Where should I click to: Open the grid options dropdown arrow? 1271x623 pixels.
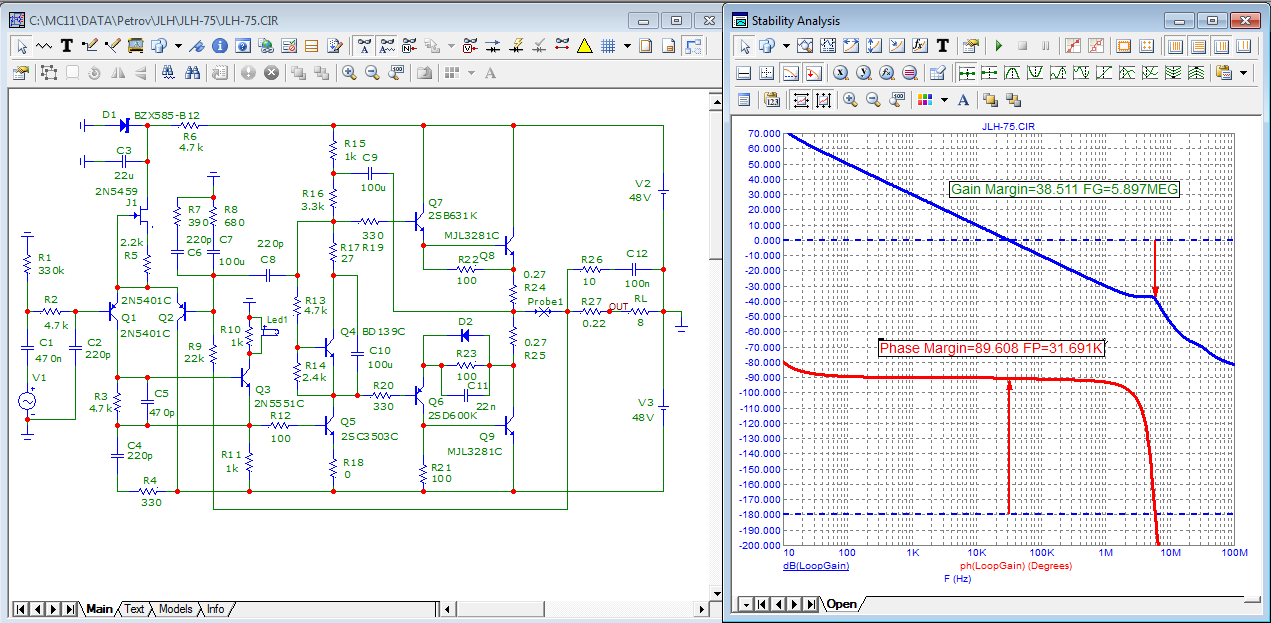point(627,46)
